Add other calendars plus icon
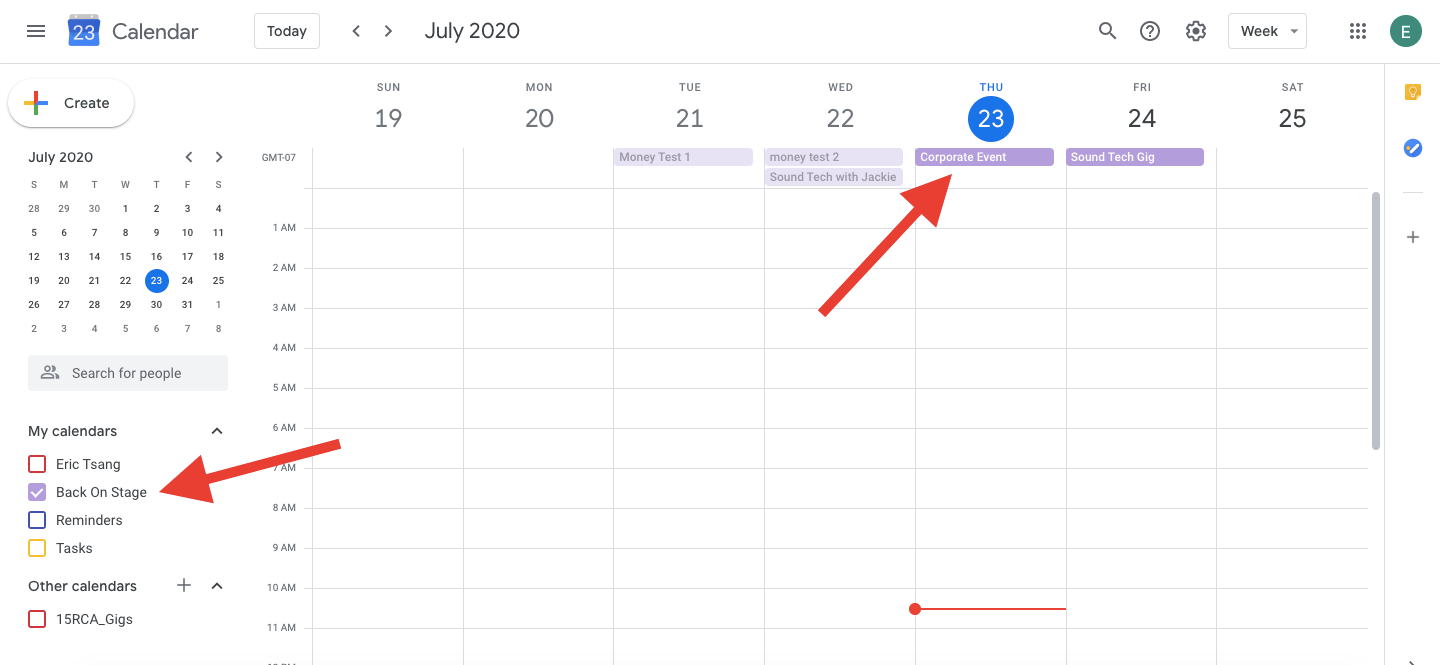This screenshot has height=665, width=1440. point(184,586)
